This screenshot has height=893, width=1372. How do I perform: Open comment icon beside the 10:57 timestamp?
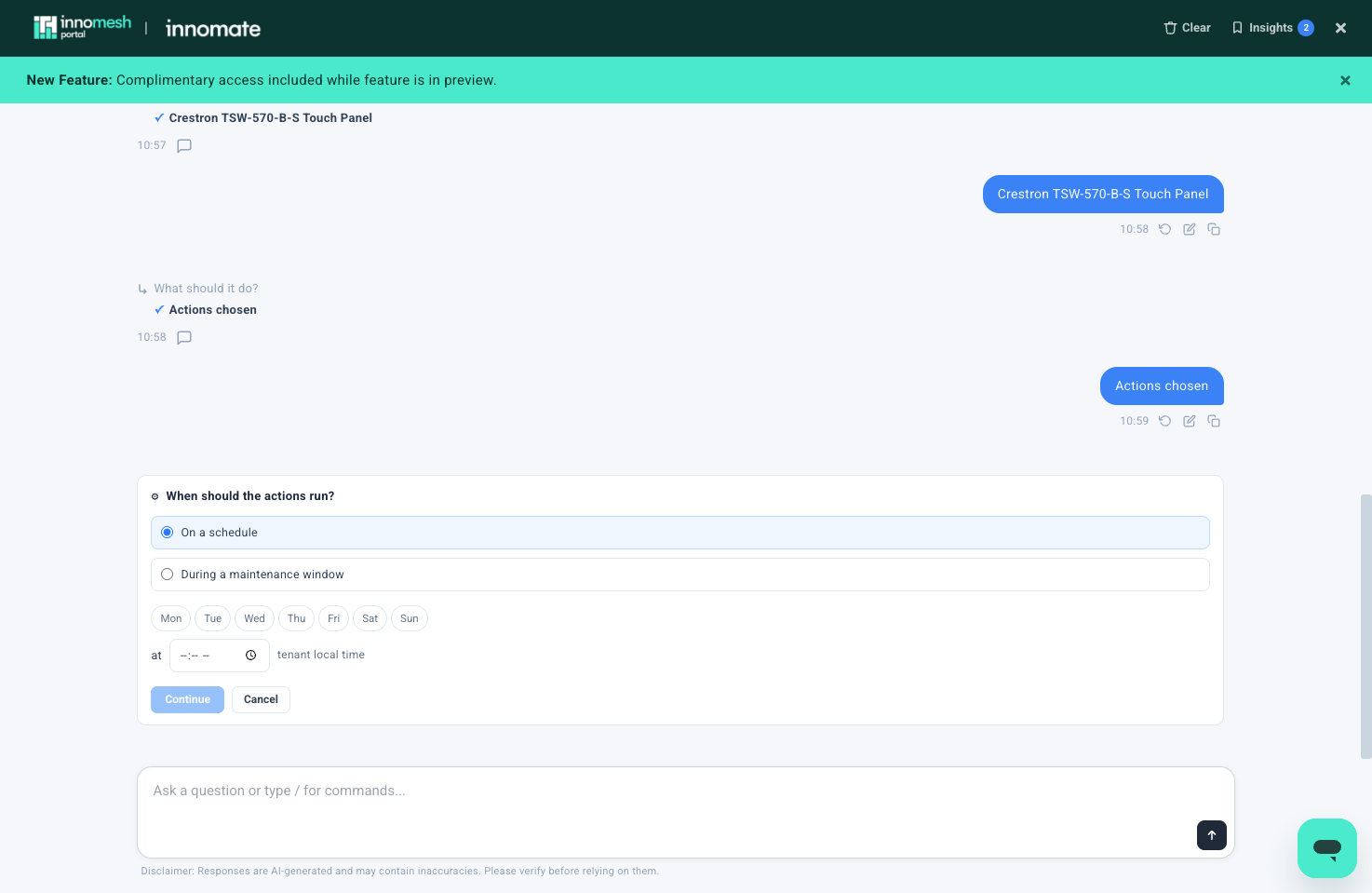pos(184,145)
